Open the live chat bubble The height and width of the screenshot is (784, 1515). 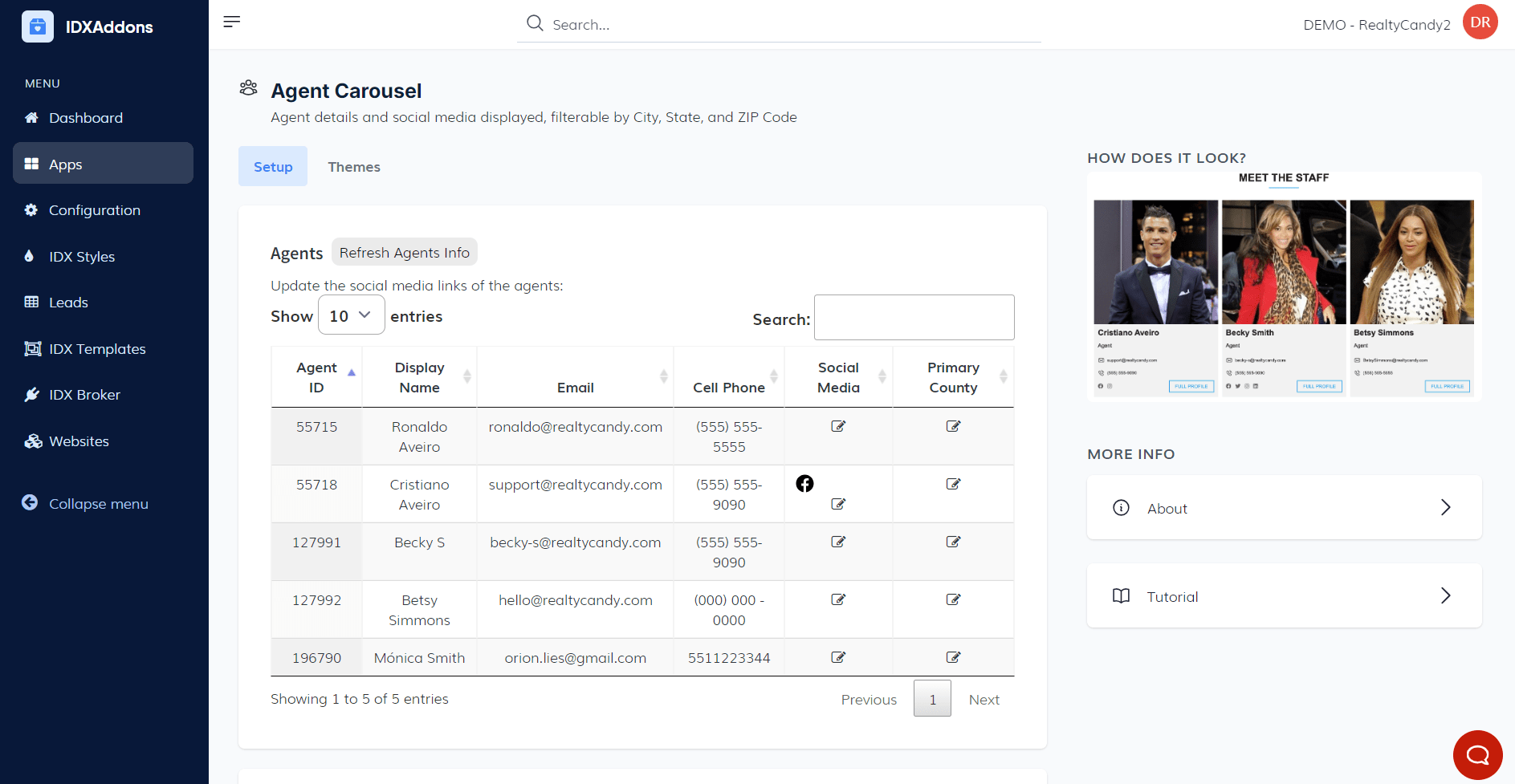point(1477,754)
